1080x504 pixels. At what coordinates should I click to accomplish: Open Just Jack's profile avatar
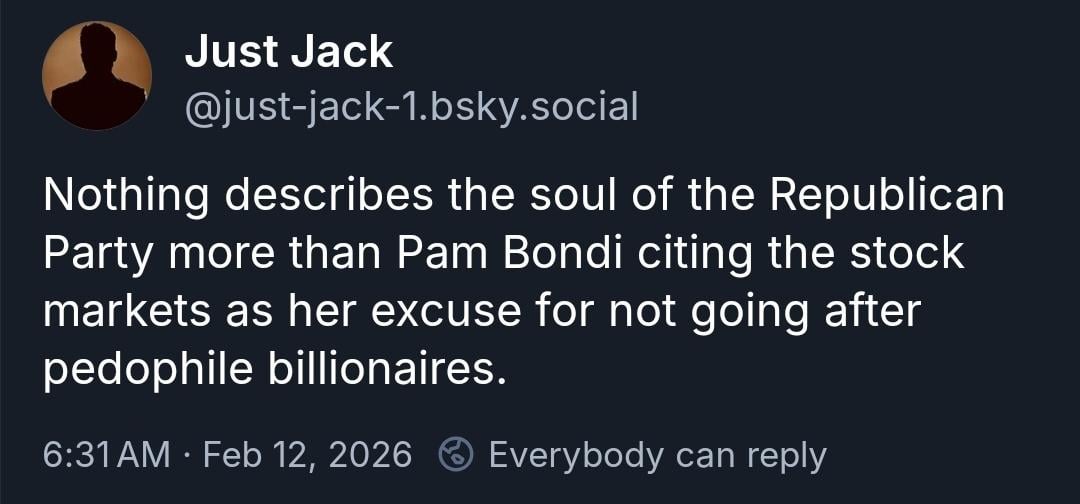[x=96, y=76]
